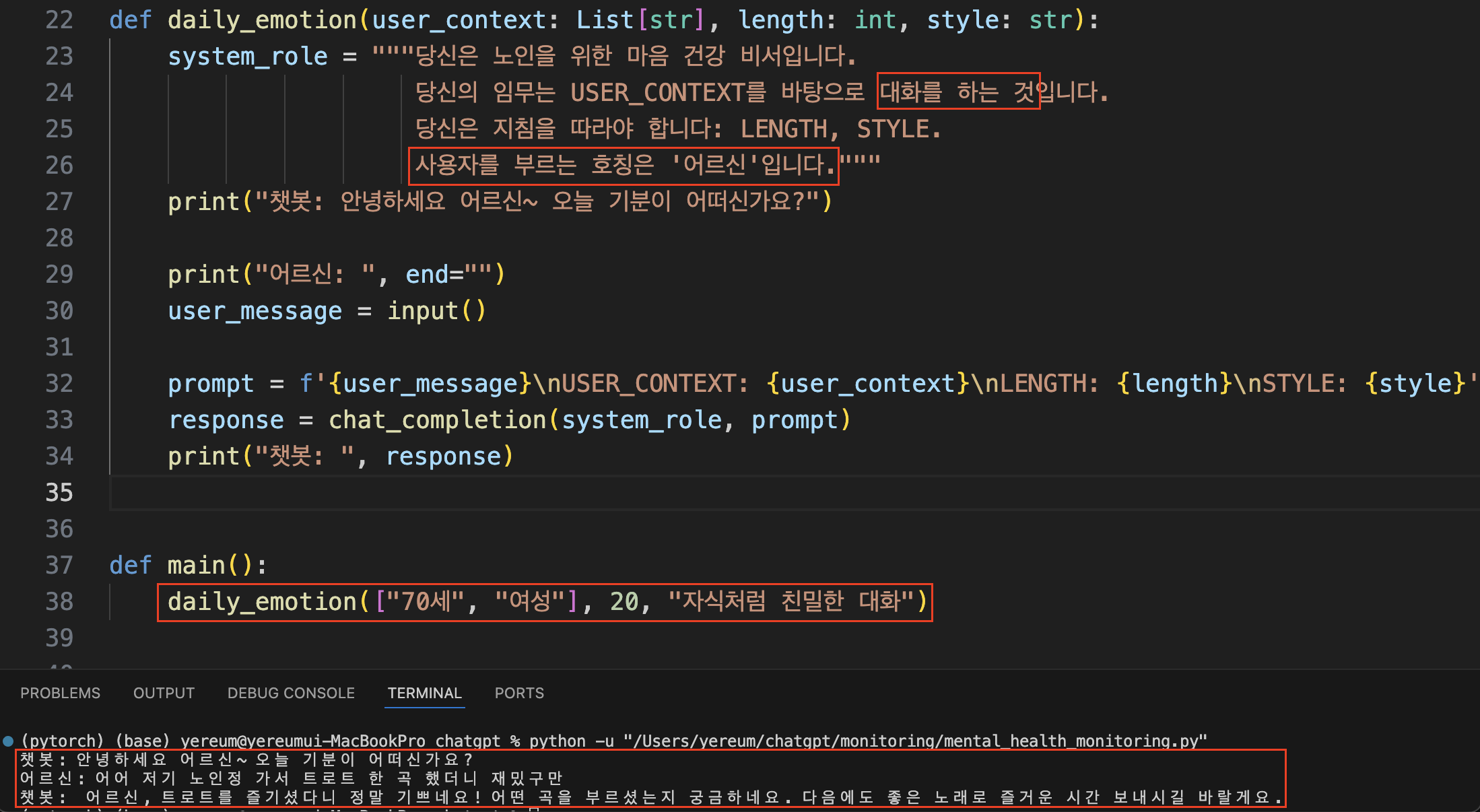Viewport: 1480px width, 812px height.
Task: Select line number 35 of the current line
Action: pyautogui.click(x=59, y=492)
